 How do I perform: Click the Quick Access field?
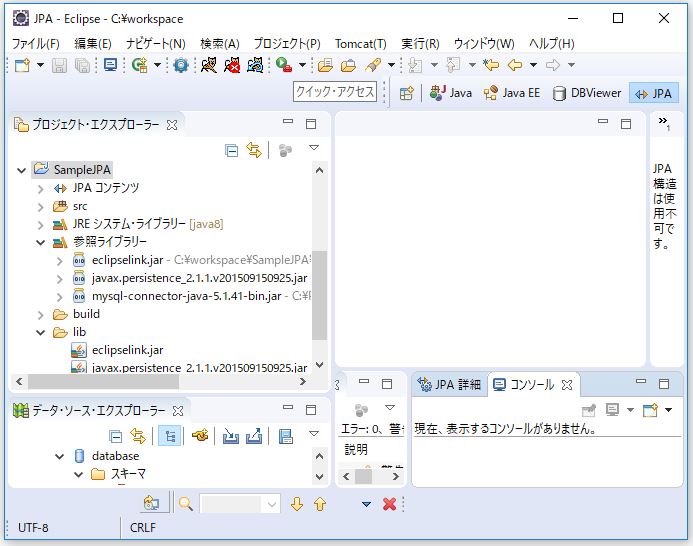click(335, 92)
